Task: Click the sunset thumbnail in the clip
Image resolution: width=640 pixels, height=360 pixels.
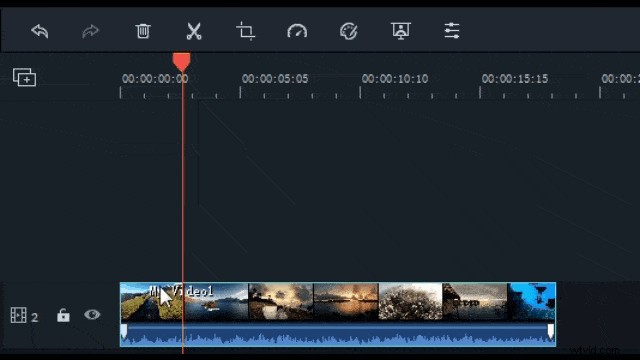Action: (x=346, y=301)
